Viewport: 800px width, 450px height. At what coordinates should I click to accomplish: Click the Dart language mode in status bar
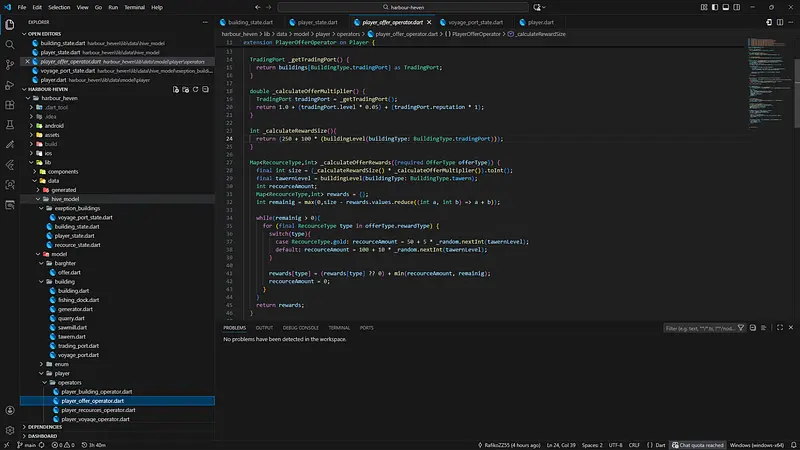pos(658,444)
